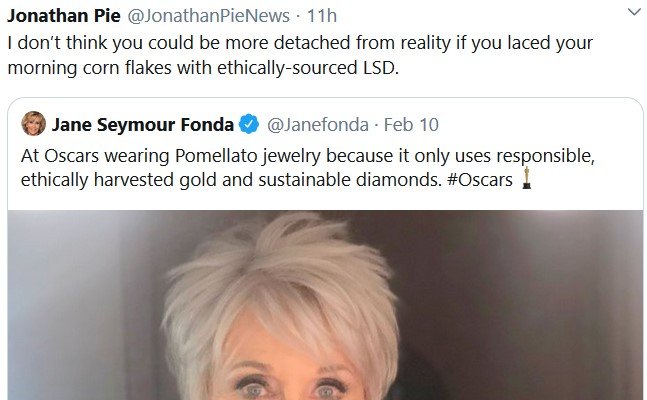Click Jane Fonda's small profile avatar
The height and width of the screenshot is (400, 647).
[33, 124]
